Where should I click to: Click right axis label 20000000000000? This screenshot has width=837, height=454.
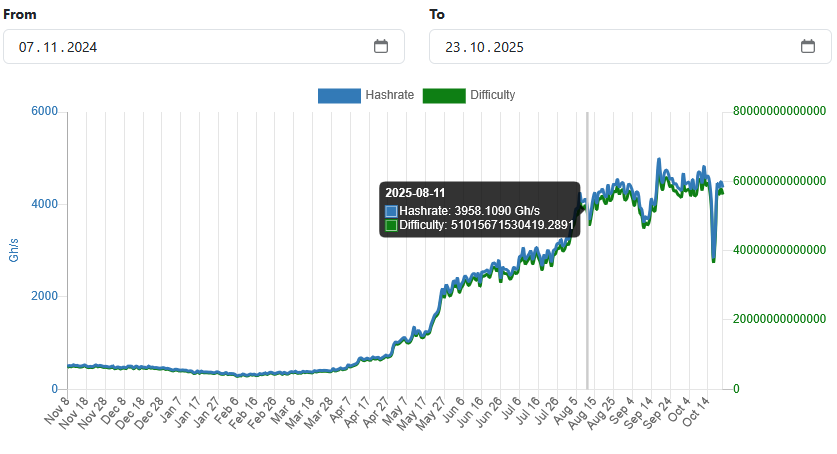coord(779,319)
